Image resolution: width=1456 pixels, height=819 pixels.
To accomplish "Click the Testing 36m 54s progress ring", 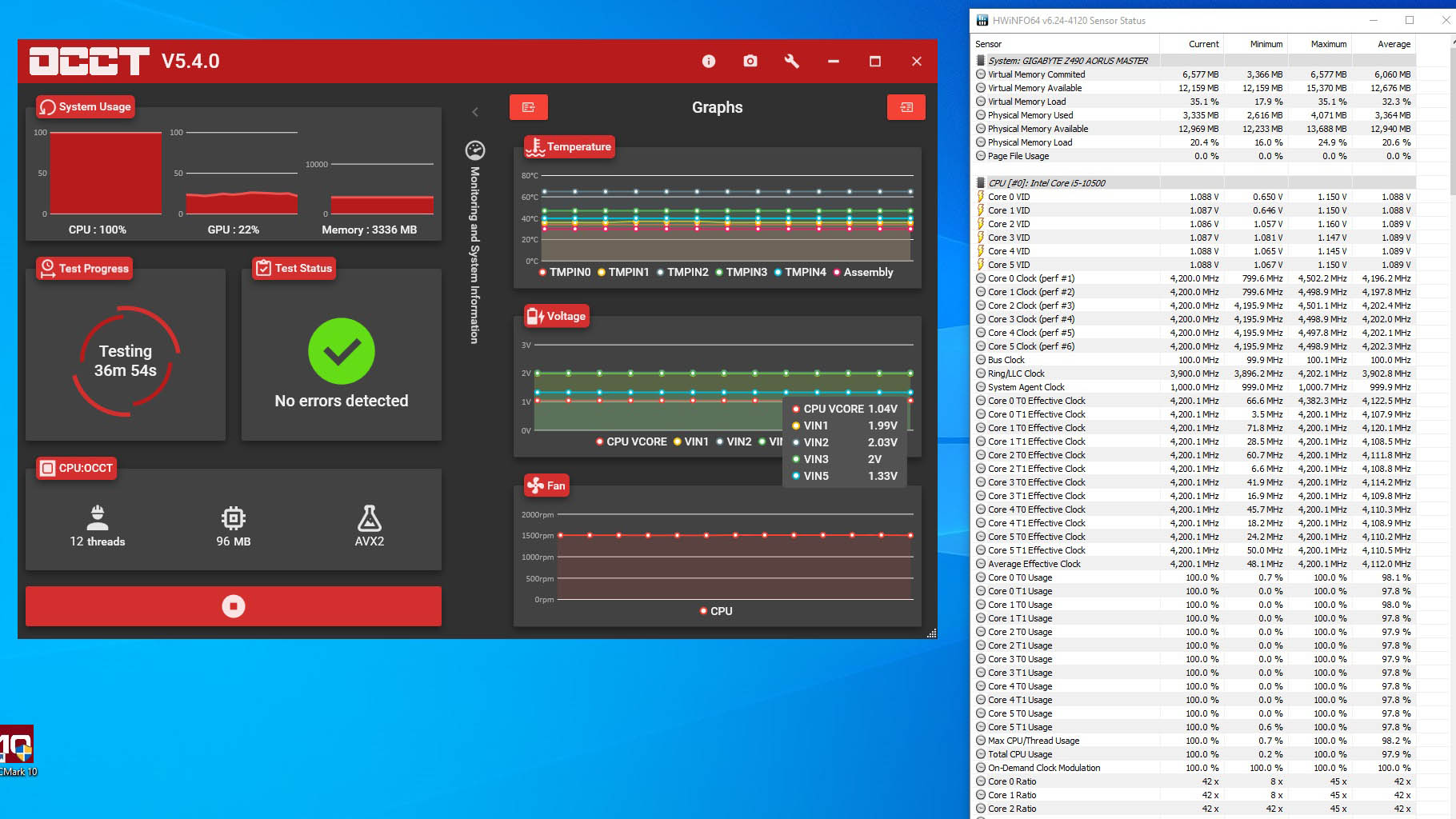I will pos(126,361).
